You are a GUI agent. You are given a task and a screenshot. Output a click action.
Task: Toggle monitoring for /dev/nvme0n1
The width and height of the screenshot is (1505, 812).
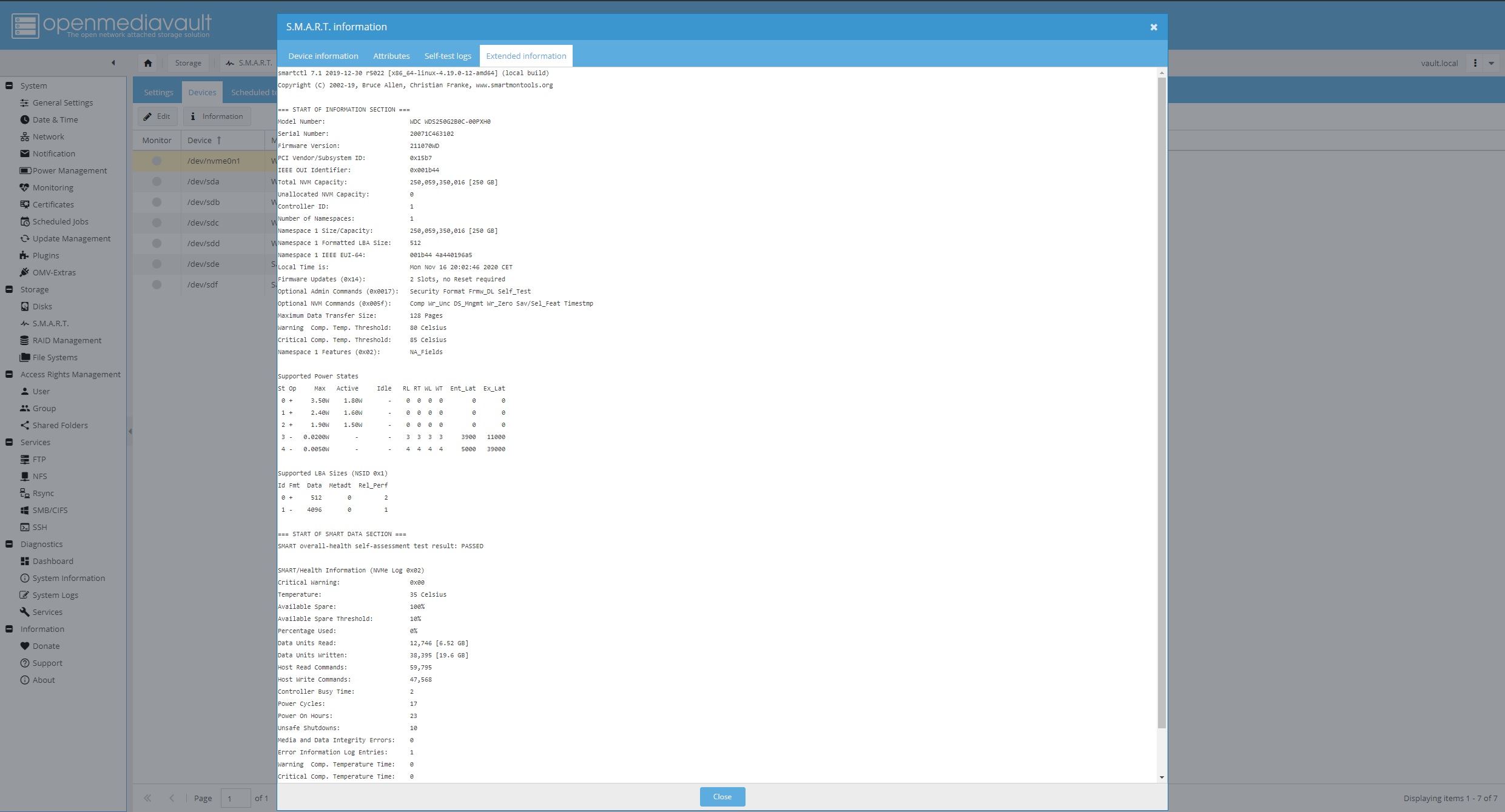pyautogui.click(x=157, y=161)
